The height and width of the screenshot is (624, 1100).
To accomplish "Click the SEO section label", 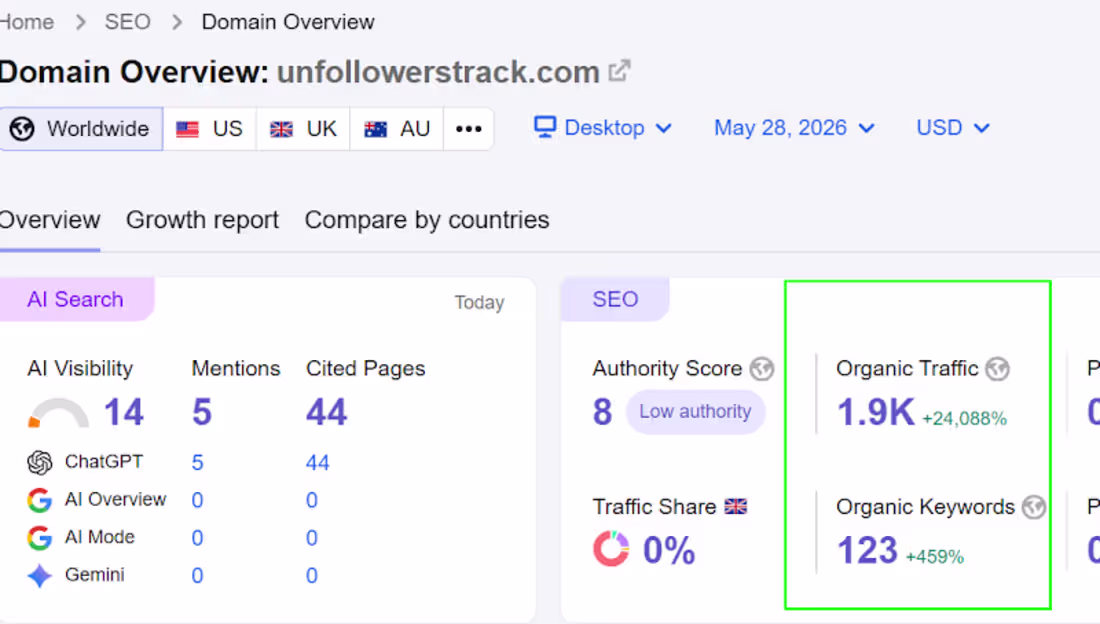I will click(x=615, y=300).
